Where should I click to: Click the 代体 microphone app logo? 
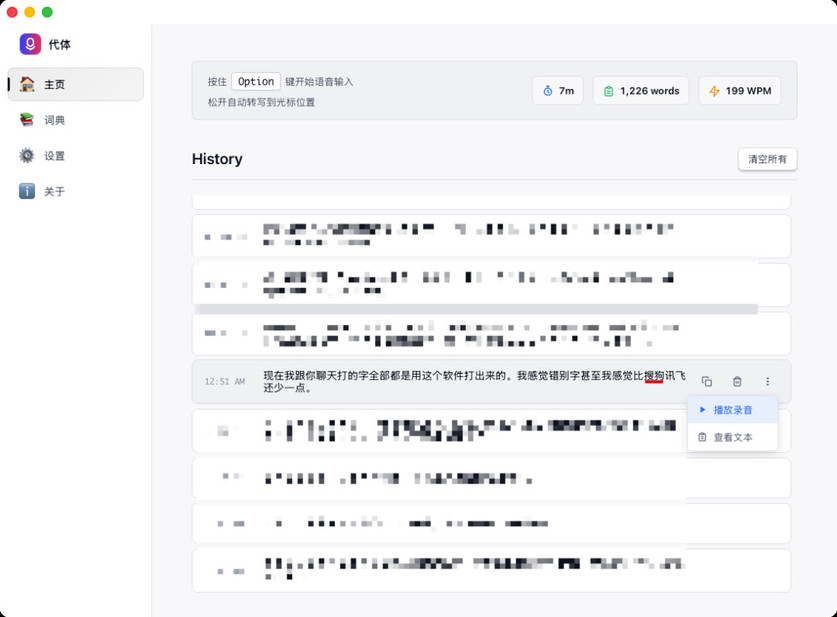30,44
